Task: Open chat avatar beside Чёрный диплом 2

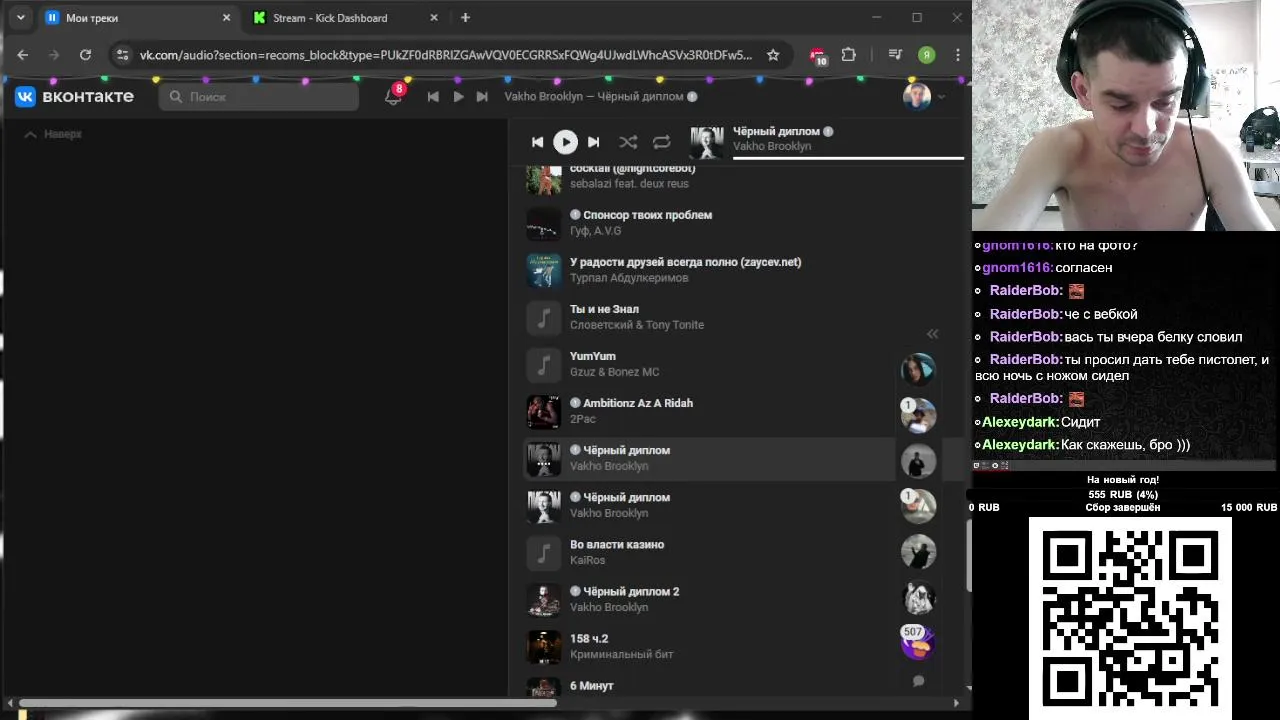Action: click(x=918, y=598)
